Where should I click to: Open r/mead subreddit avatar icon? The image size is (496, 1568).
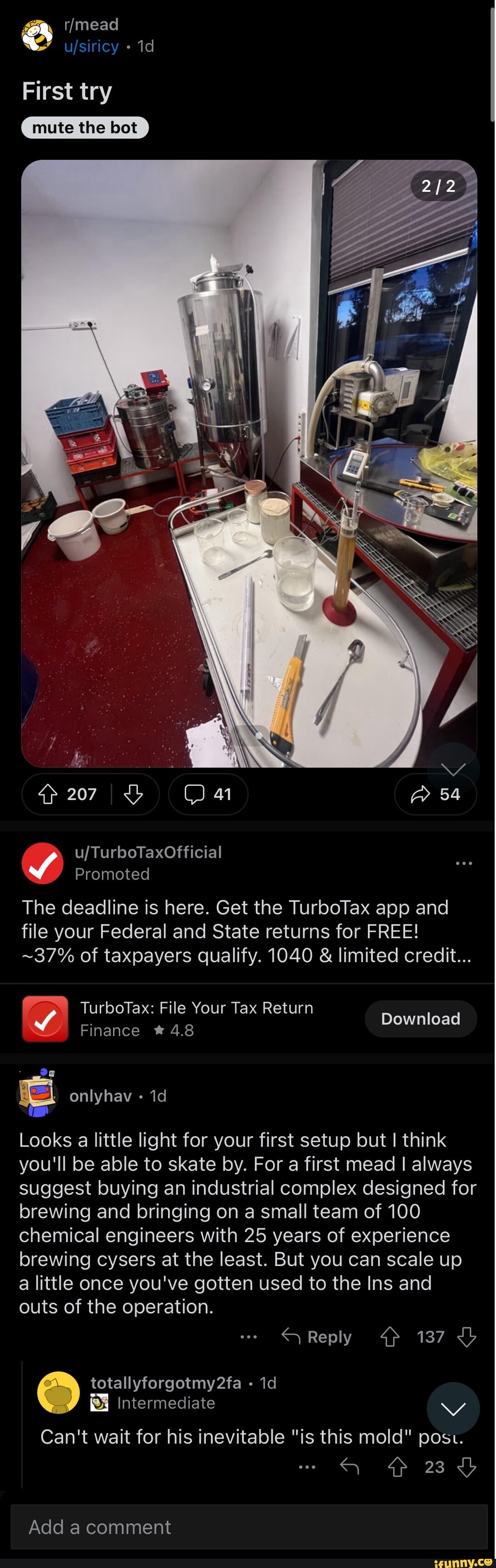coord(37,35)
